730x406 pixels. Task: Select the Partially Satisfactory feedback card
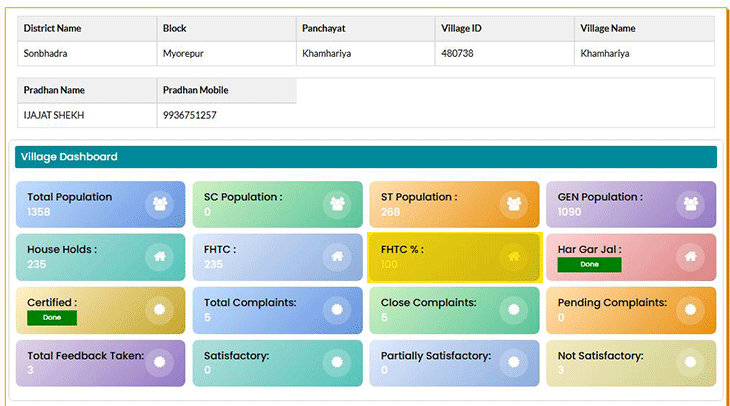click(x=453, y=363)
